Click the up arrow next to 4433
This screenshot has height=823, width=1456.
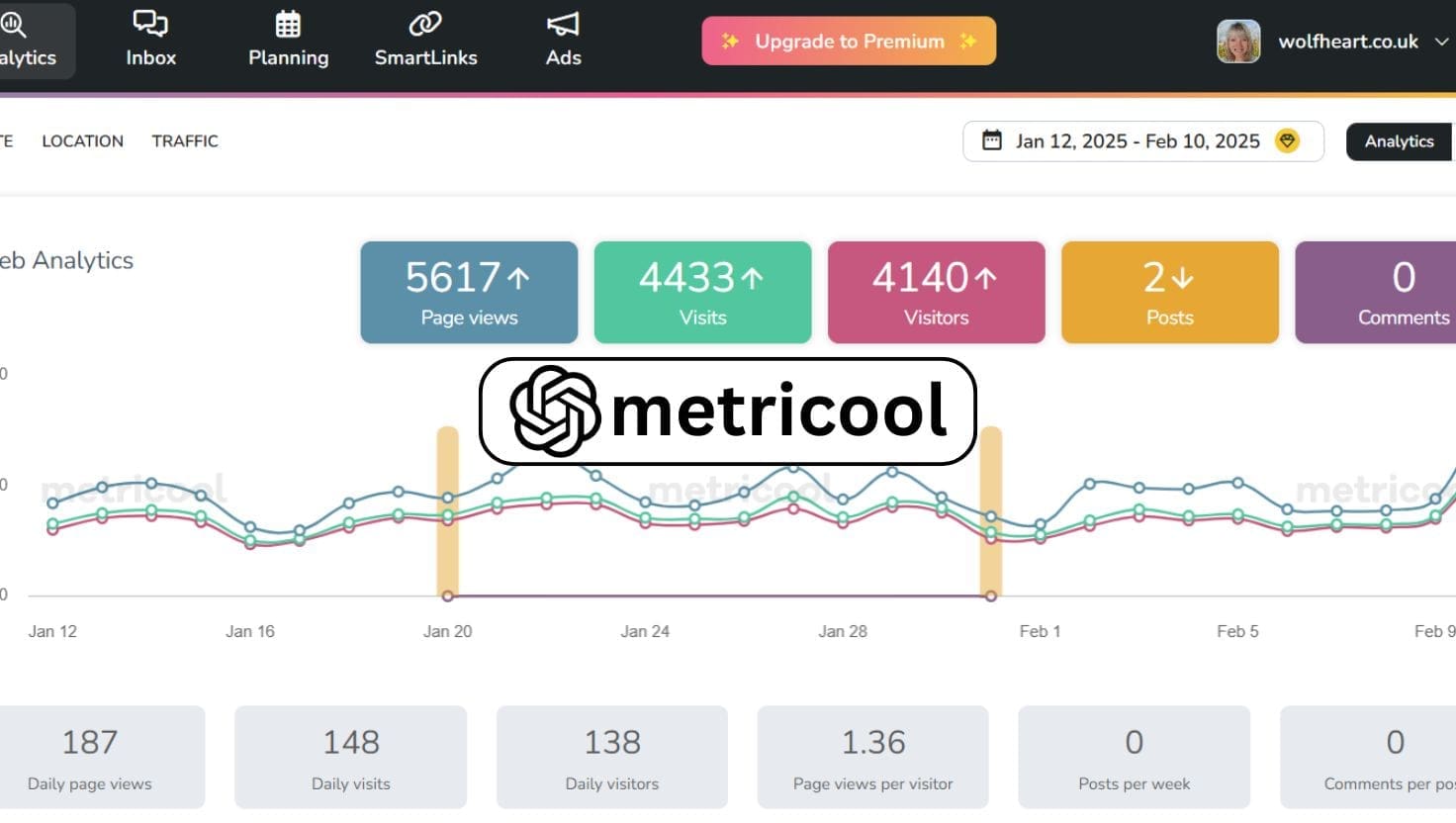point(752,279)
